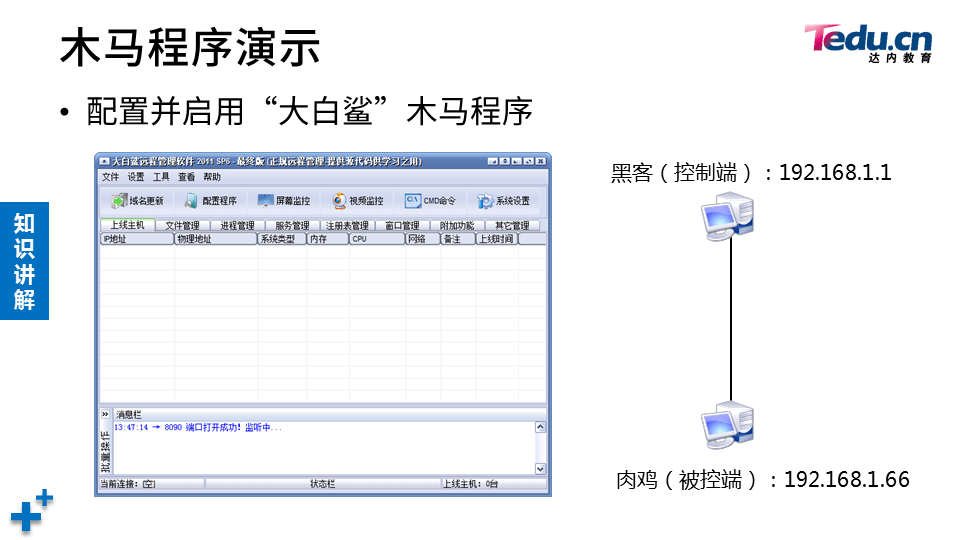Expand the » batch operation panel
Screen dimensions: 960x540
(105, 414)
